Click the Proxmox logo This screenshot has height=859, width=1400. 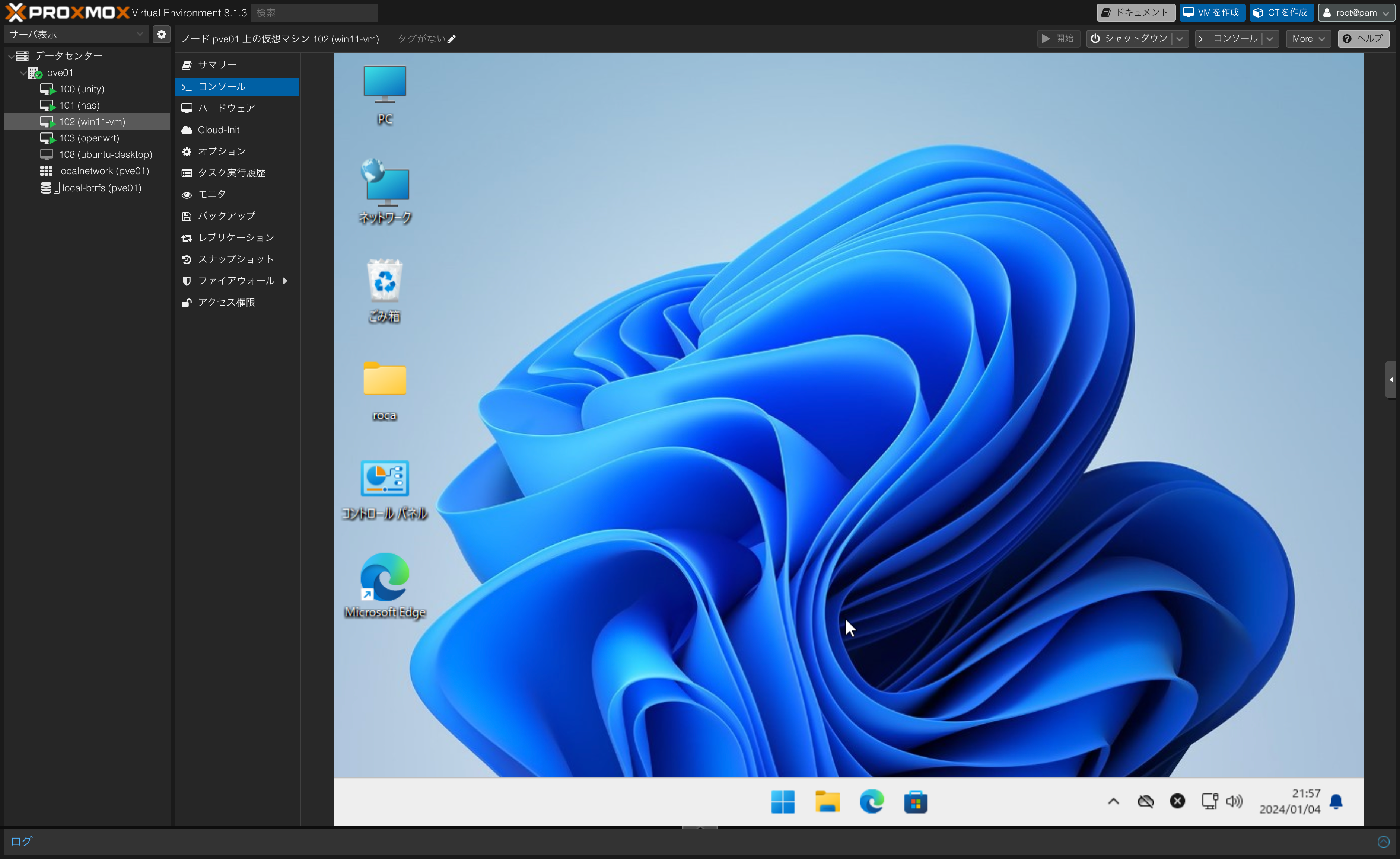(67, 12)
